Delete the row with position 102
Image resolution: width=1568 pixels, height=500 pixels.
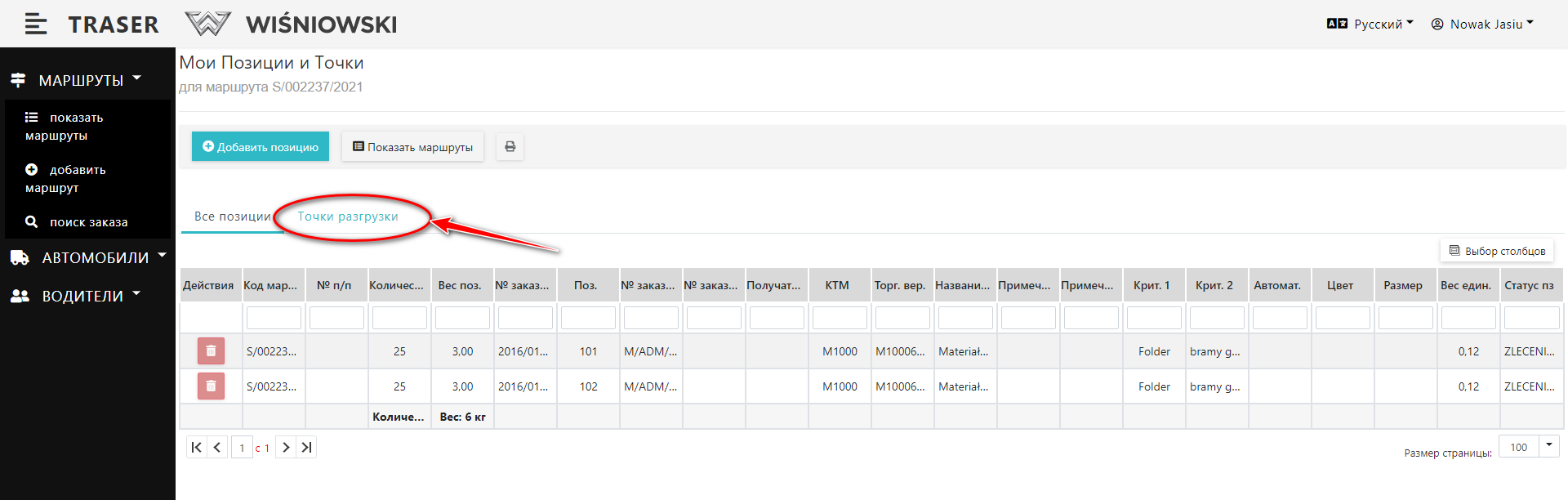[x=211, y=386]
